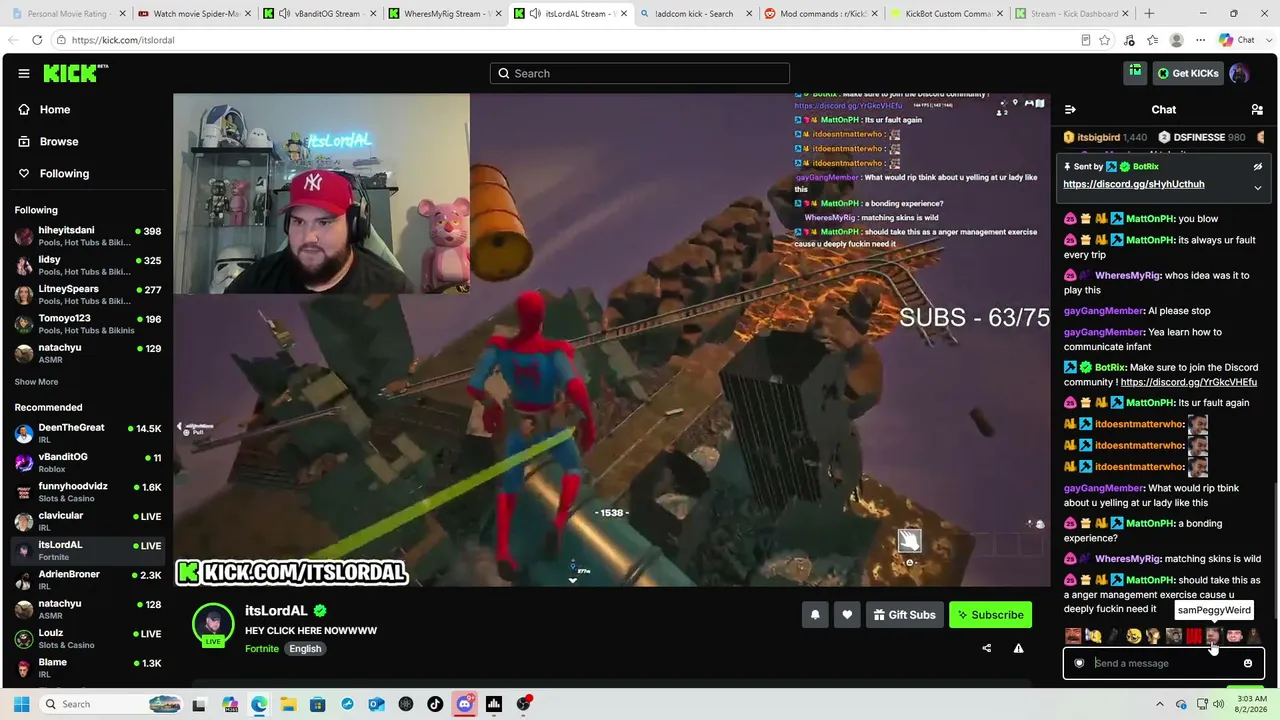Viewport: 1280px width, 720px height.
Task: Favorite this page with the star icon
Action: click(x=1105, y=40)
